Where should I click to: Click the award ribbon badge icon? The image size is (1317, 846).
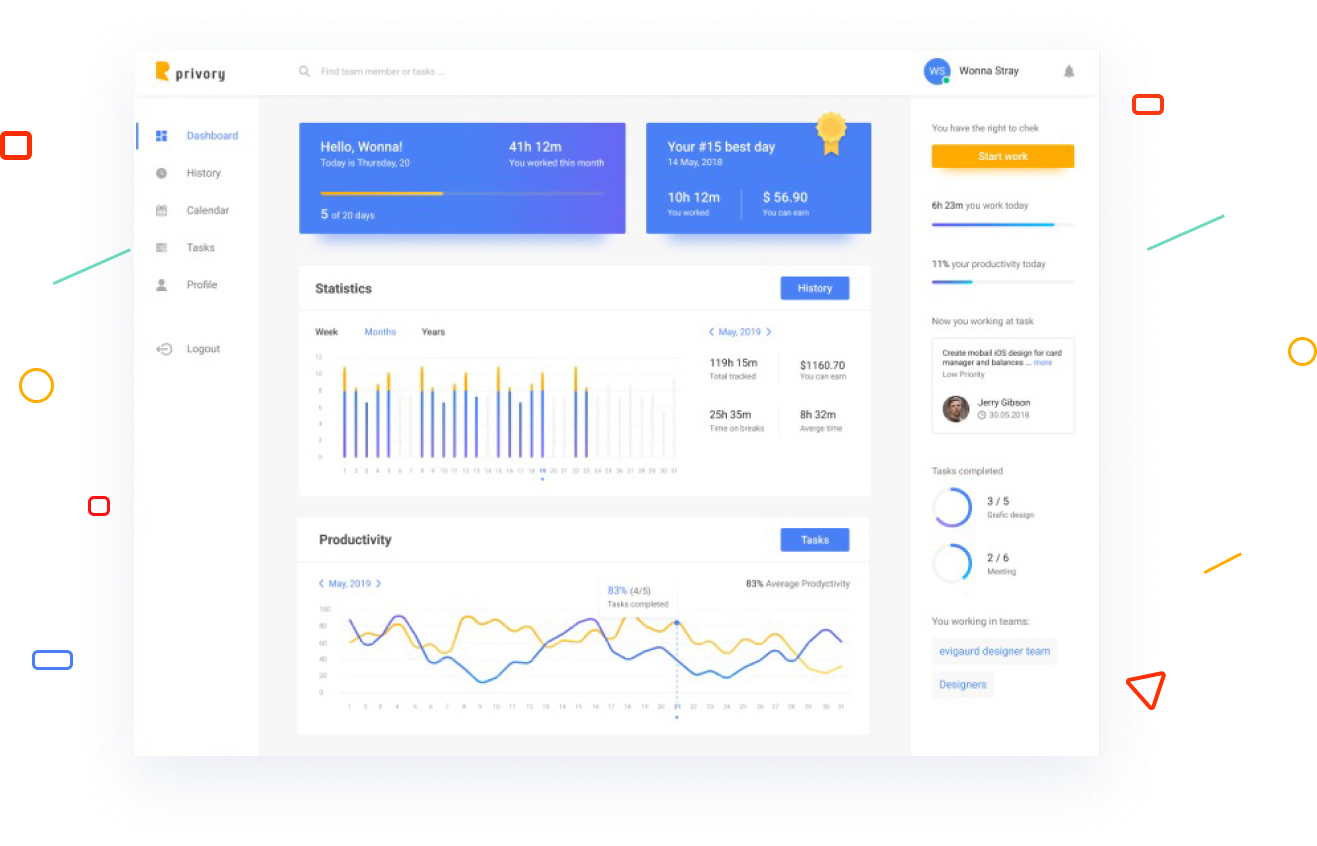[x=831, y=133]
